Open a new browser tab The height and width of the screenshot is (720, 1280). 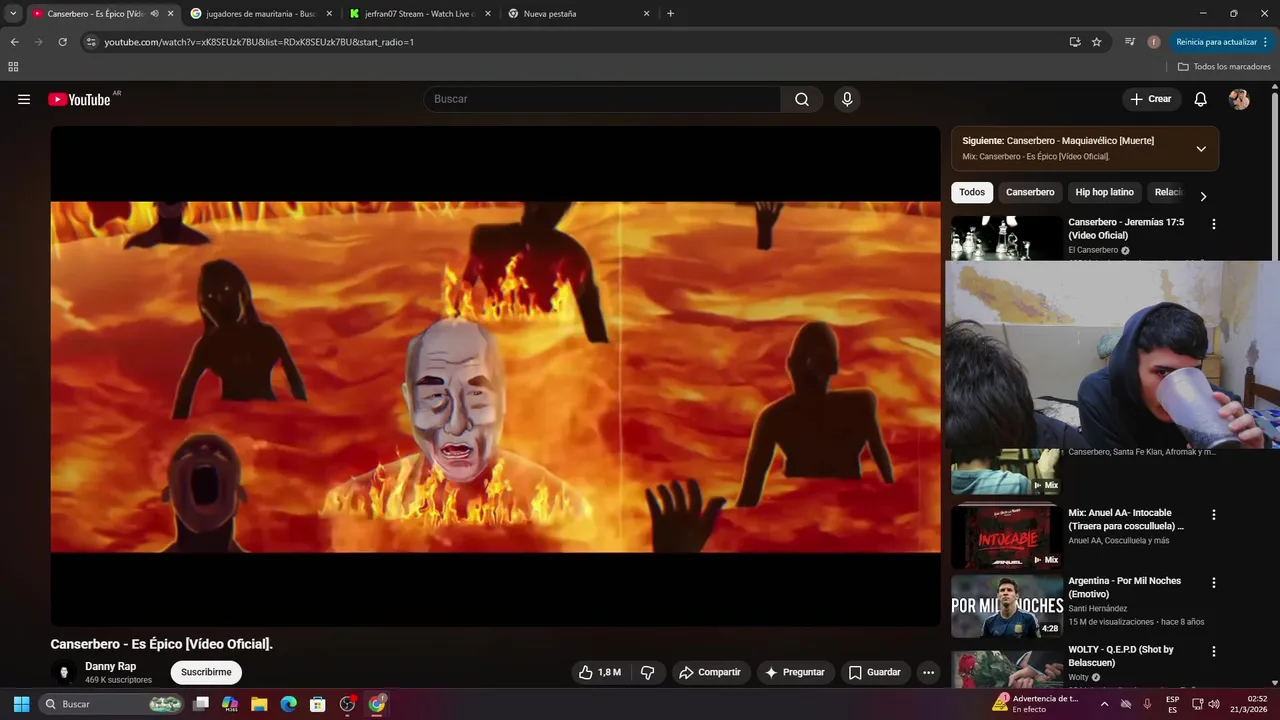pos(670,14)
